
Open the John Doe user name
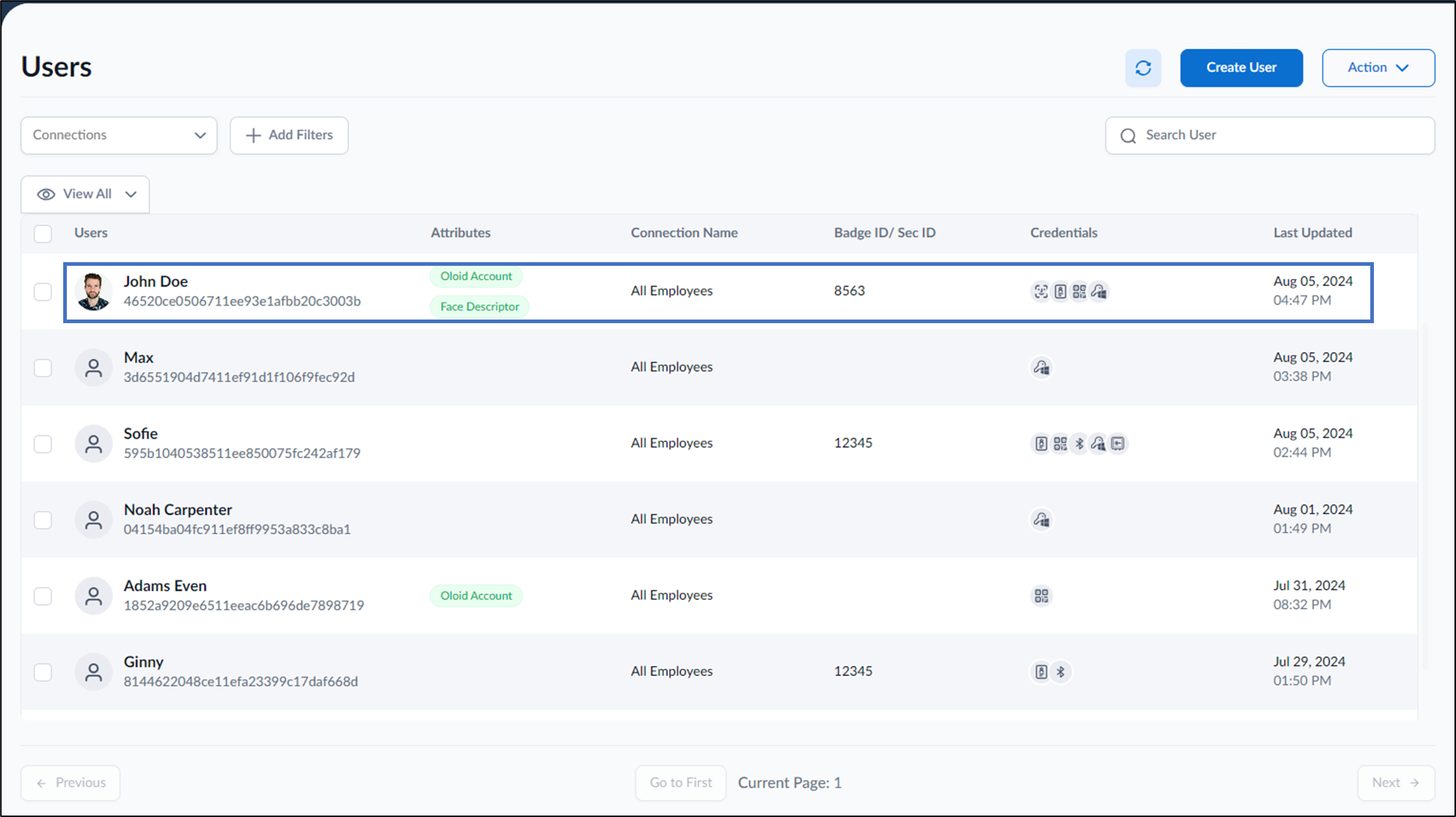155,282
